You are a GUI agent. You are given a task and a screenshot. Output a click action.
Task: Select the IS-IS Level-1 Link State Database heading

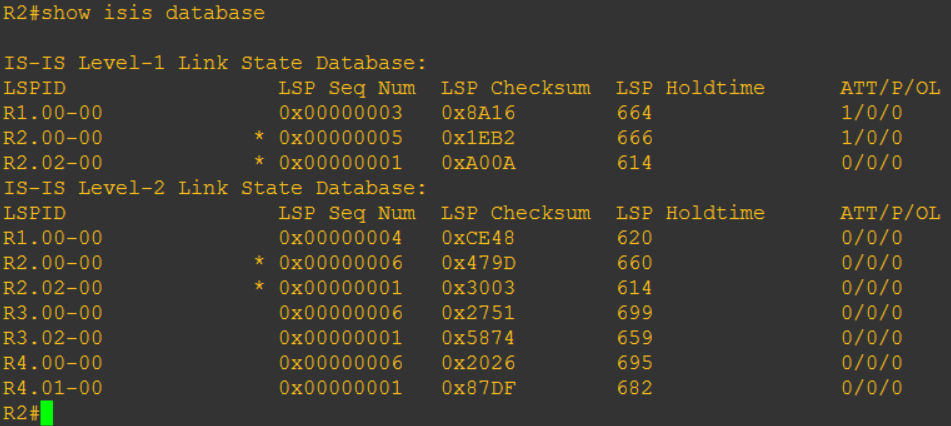point(215,63)
